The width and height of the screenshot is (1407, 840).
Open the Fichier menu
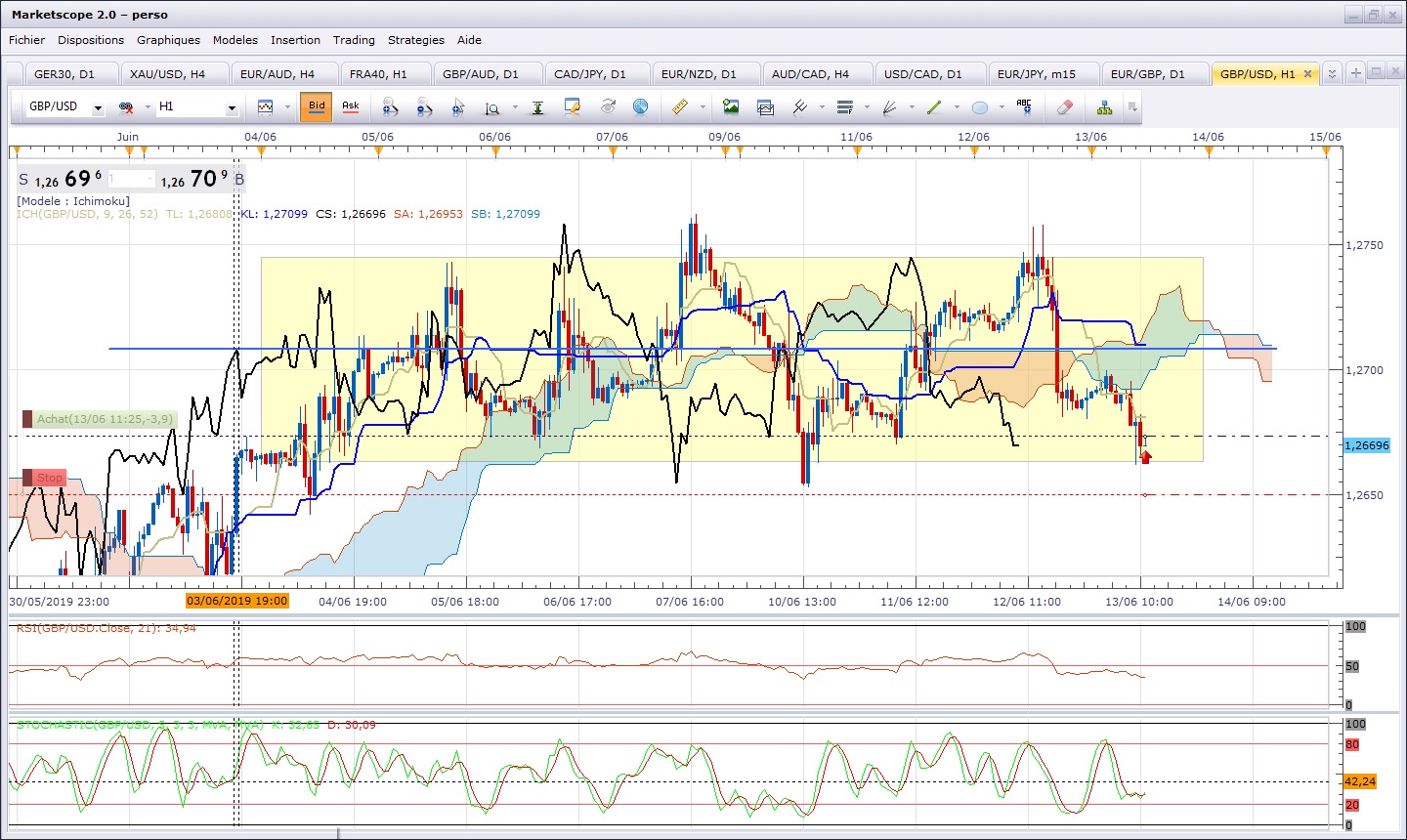26,40
